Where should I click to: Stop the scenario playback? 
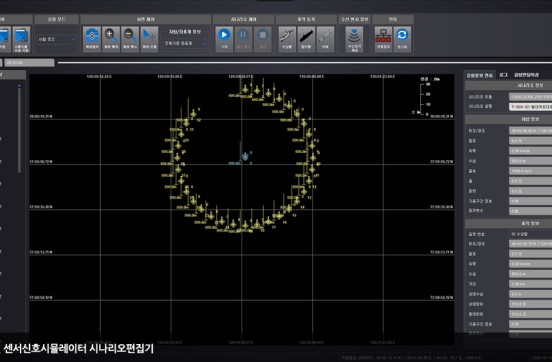263,39
